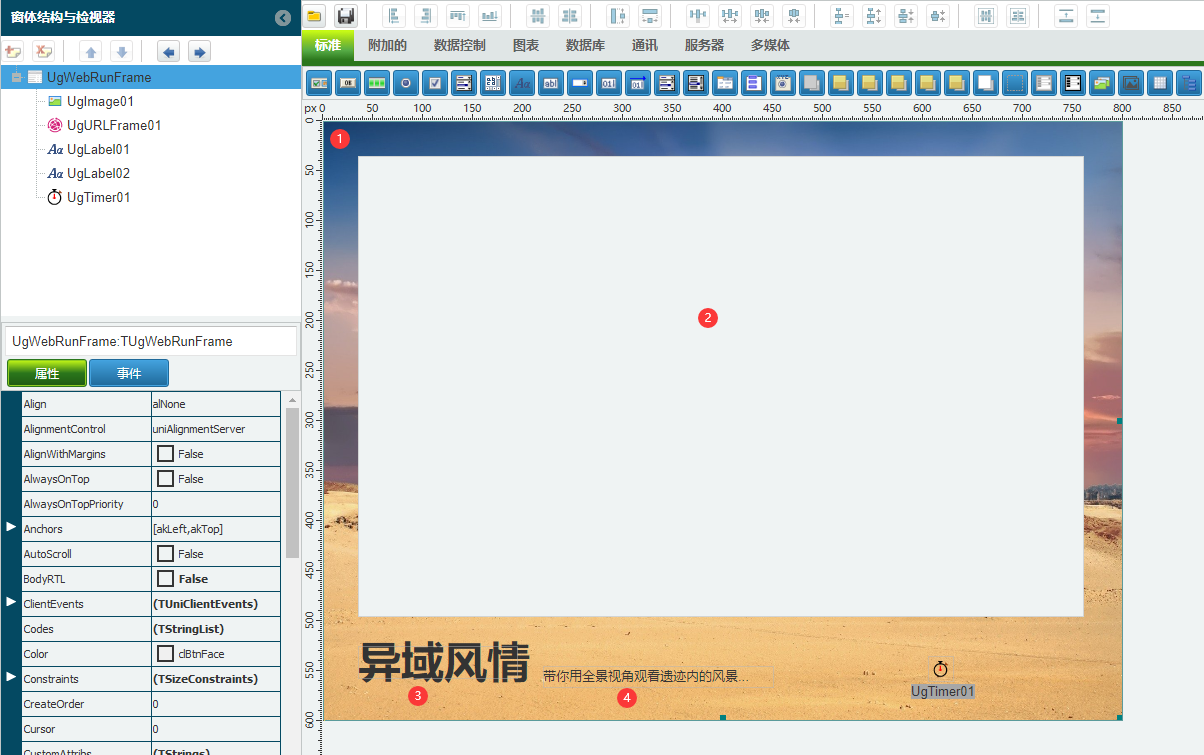Click the alNone value of Align
The image size is (1204, 755).
click(x=215, y=404)
